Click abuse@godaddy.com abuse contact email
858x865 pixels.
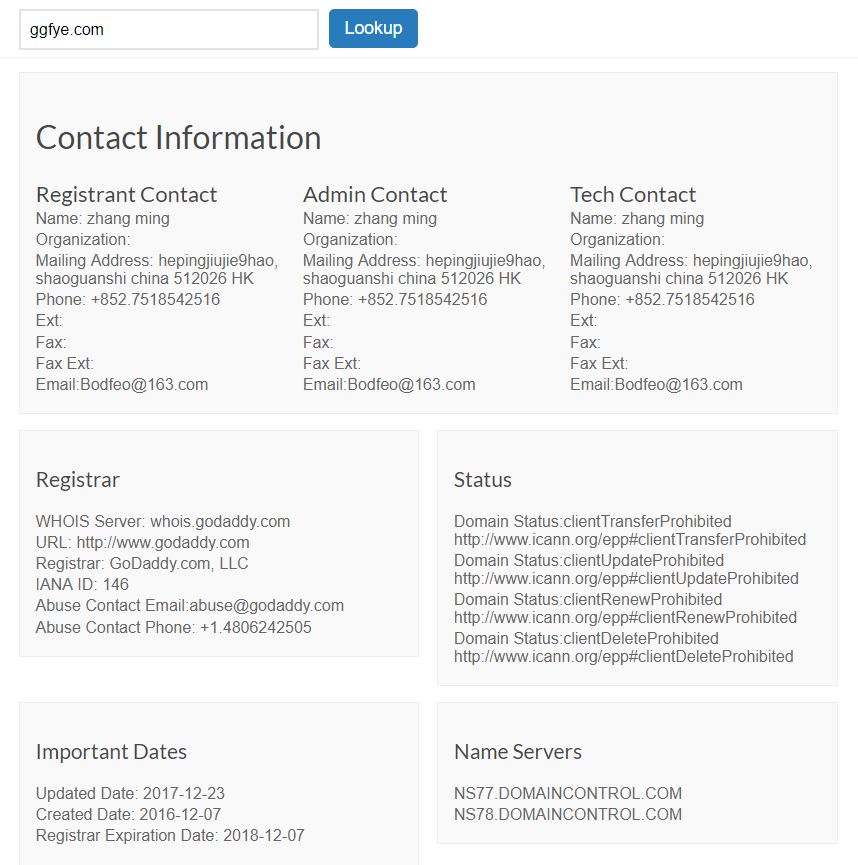[x=267, y=606]
